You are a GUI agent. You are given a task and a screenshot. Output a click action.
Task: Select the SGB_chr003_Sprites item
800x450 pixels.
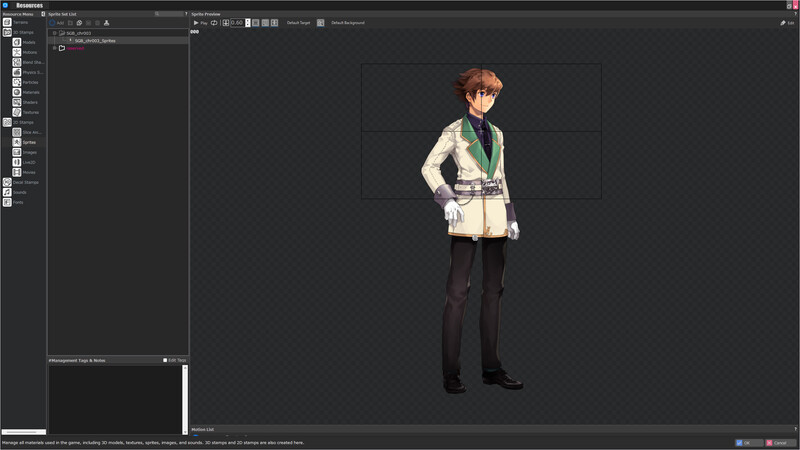coord(95,40)
